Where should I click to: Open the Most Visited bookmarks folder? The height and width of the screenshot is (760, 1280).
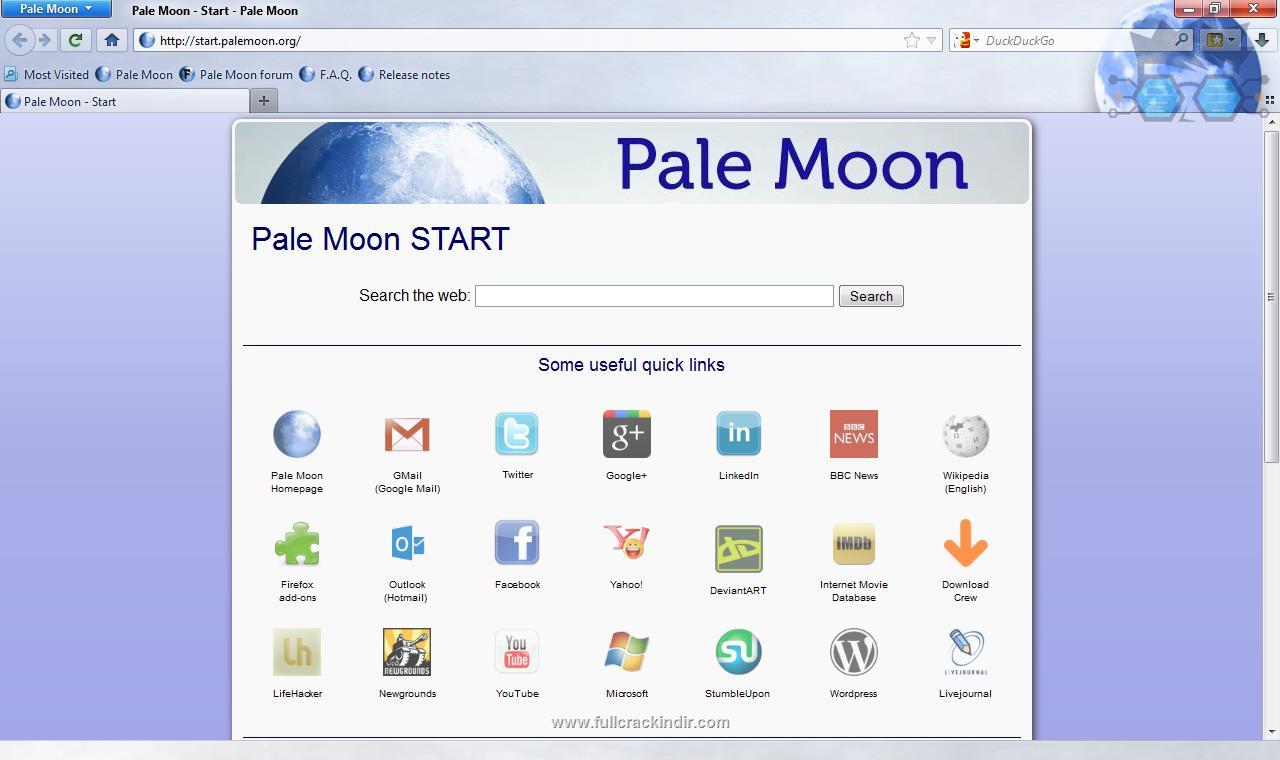click(47, 74)
